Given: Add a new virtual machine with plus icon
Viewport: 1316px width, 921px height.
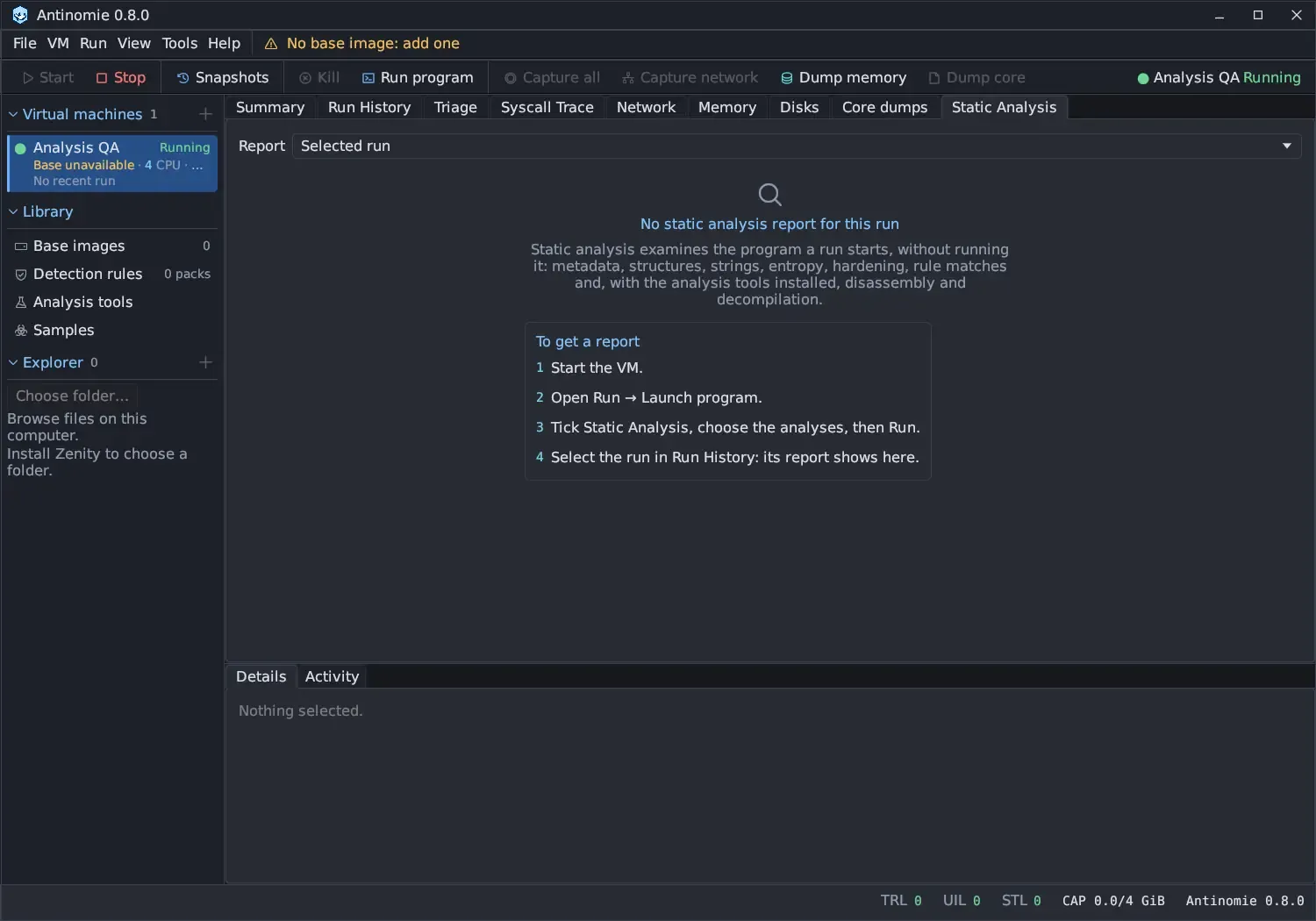Looking at the screenshot, I should pyautogui.click(x=205, y=114).
